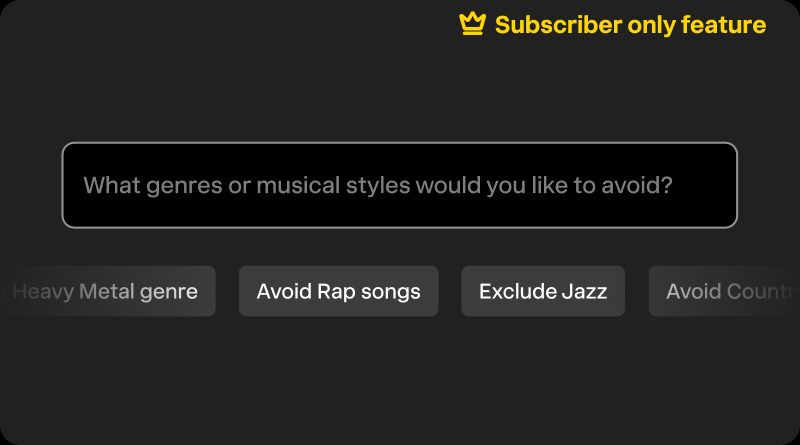Open the yellow subscriber feature notice

click(x=612, y=25)
